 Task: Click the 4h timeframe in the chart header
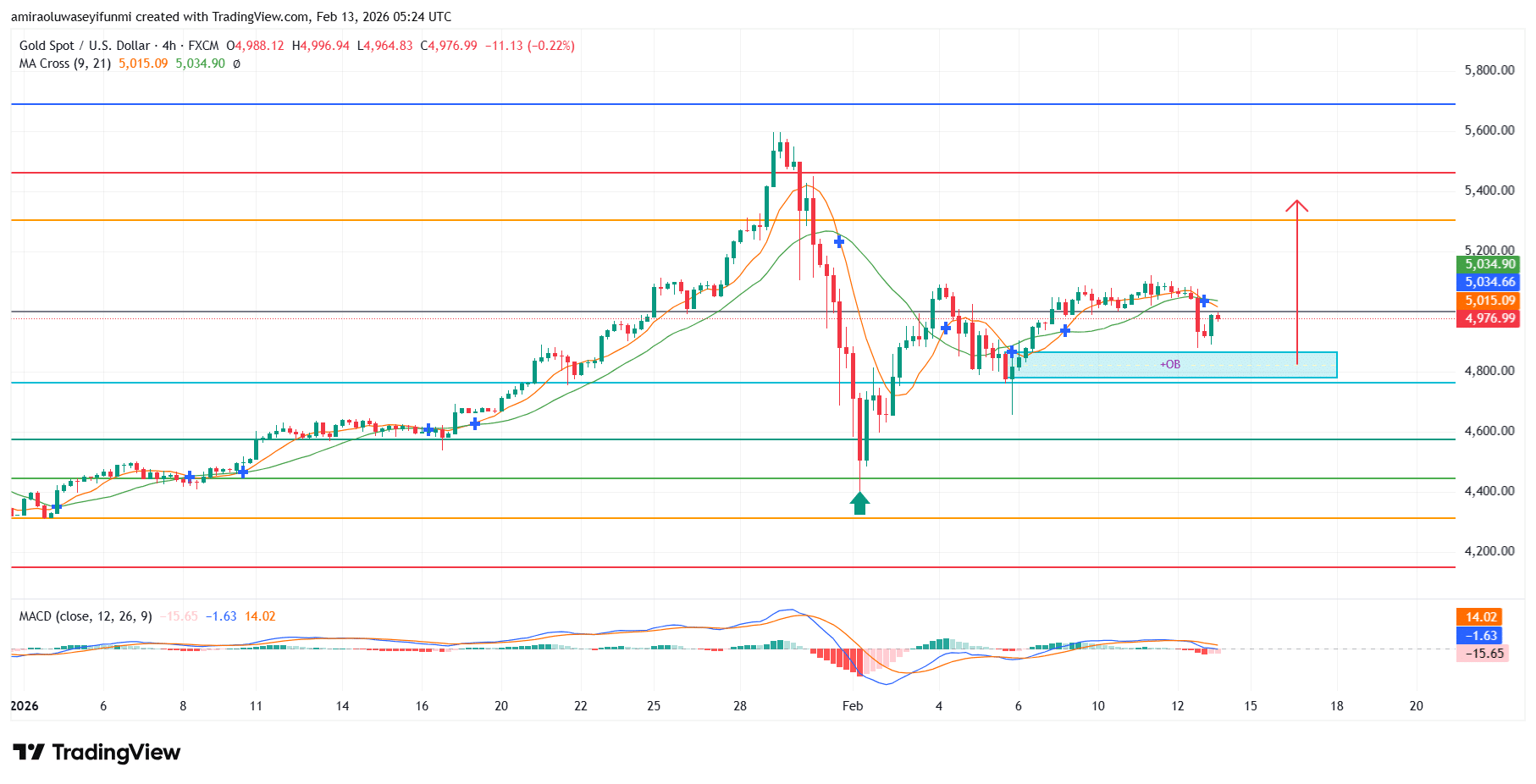pos(169,46)
